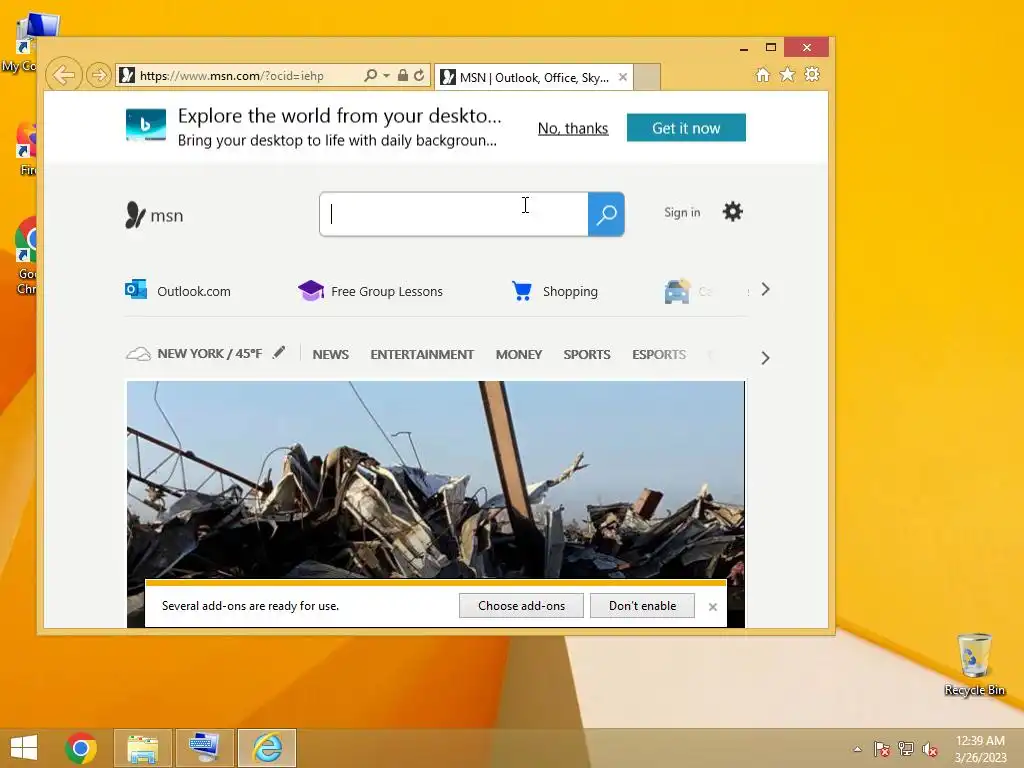Expand more shortcuts with right chevron
Image resolution: width=1024 pixels, height=768 pixels.
[x=765, y=289]
